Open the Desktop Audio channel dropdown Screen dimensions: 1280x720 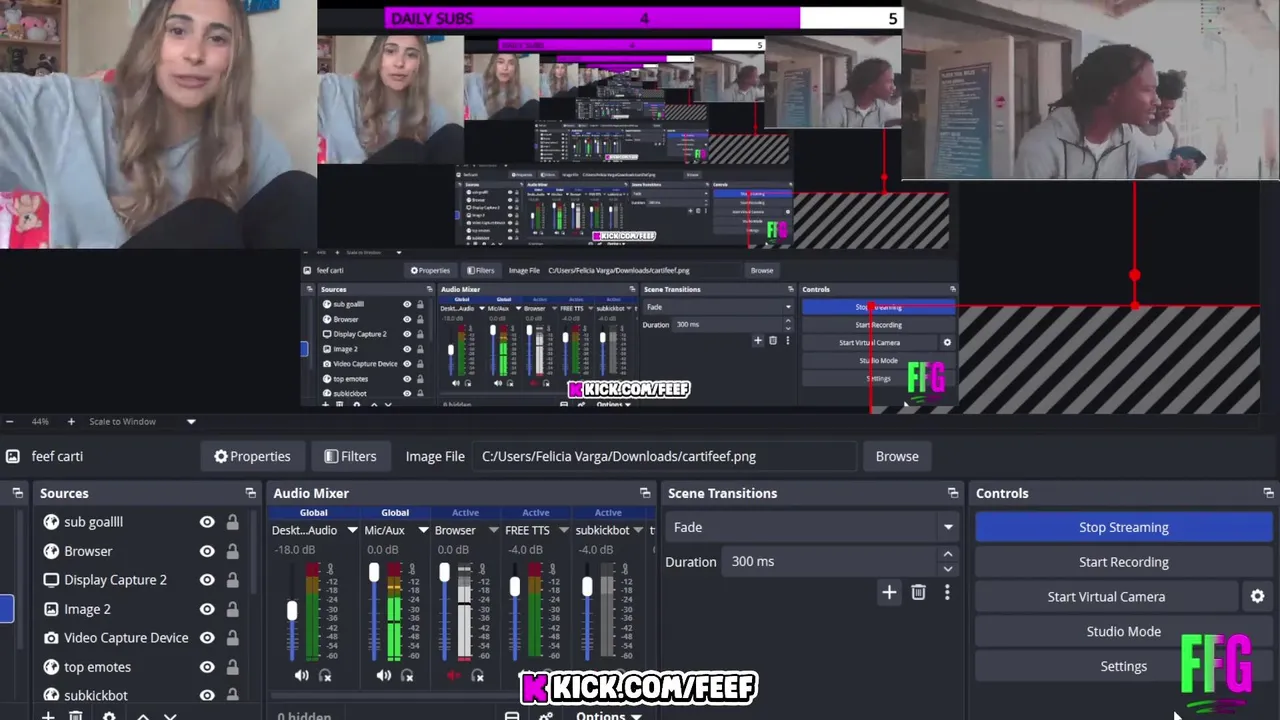(x=352, y=530)
